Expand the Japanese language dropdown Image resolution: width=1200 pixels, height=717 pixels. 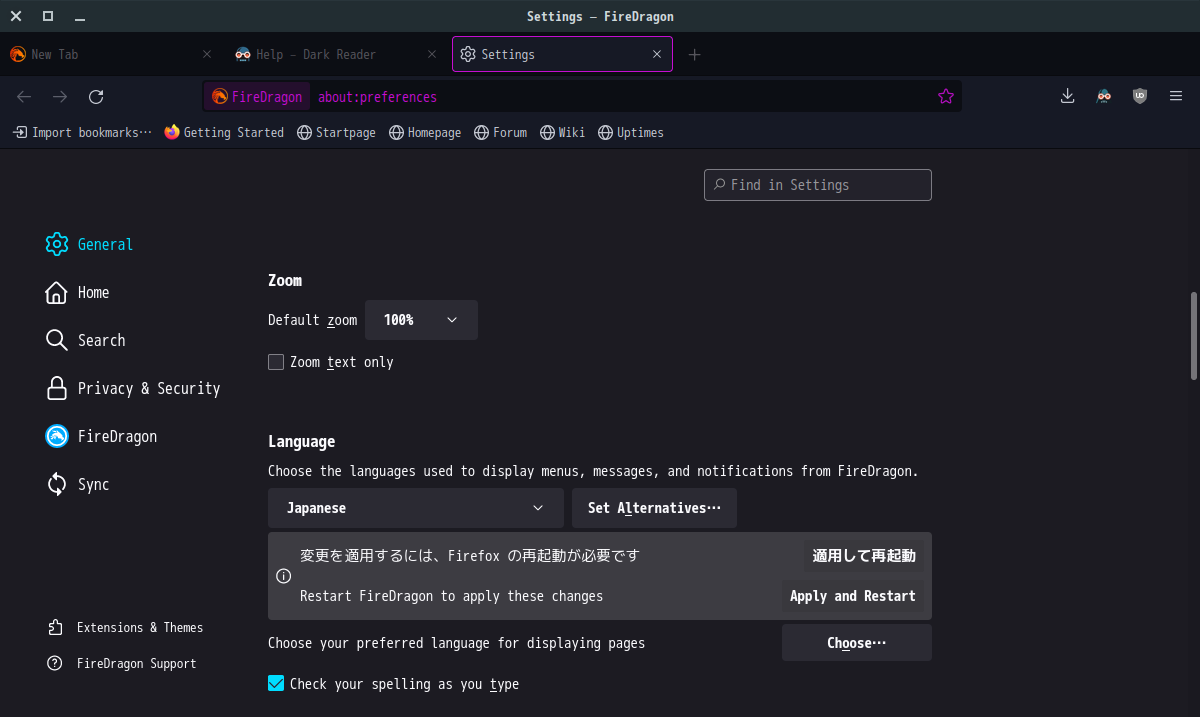(416, 508)
